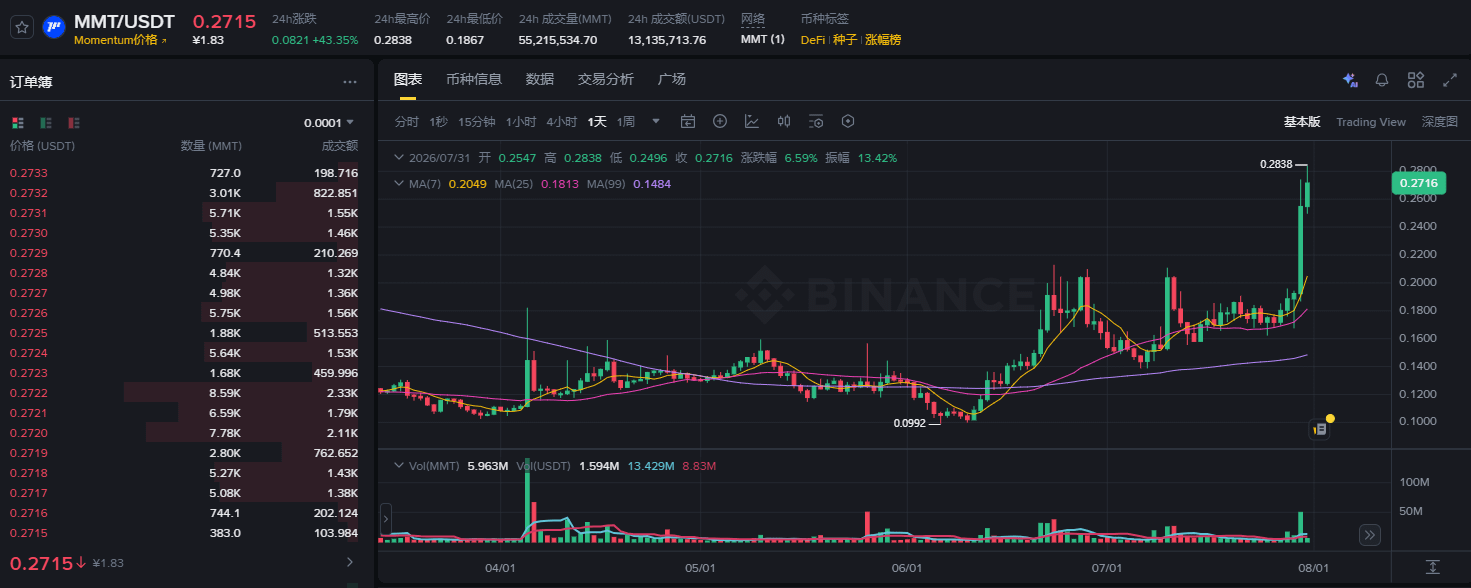
Task: Click the 0.2716 current price label on axis
Action: pos(1418,183)
